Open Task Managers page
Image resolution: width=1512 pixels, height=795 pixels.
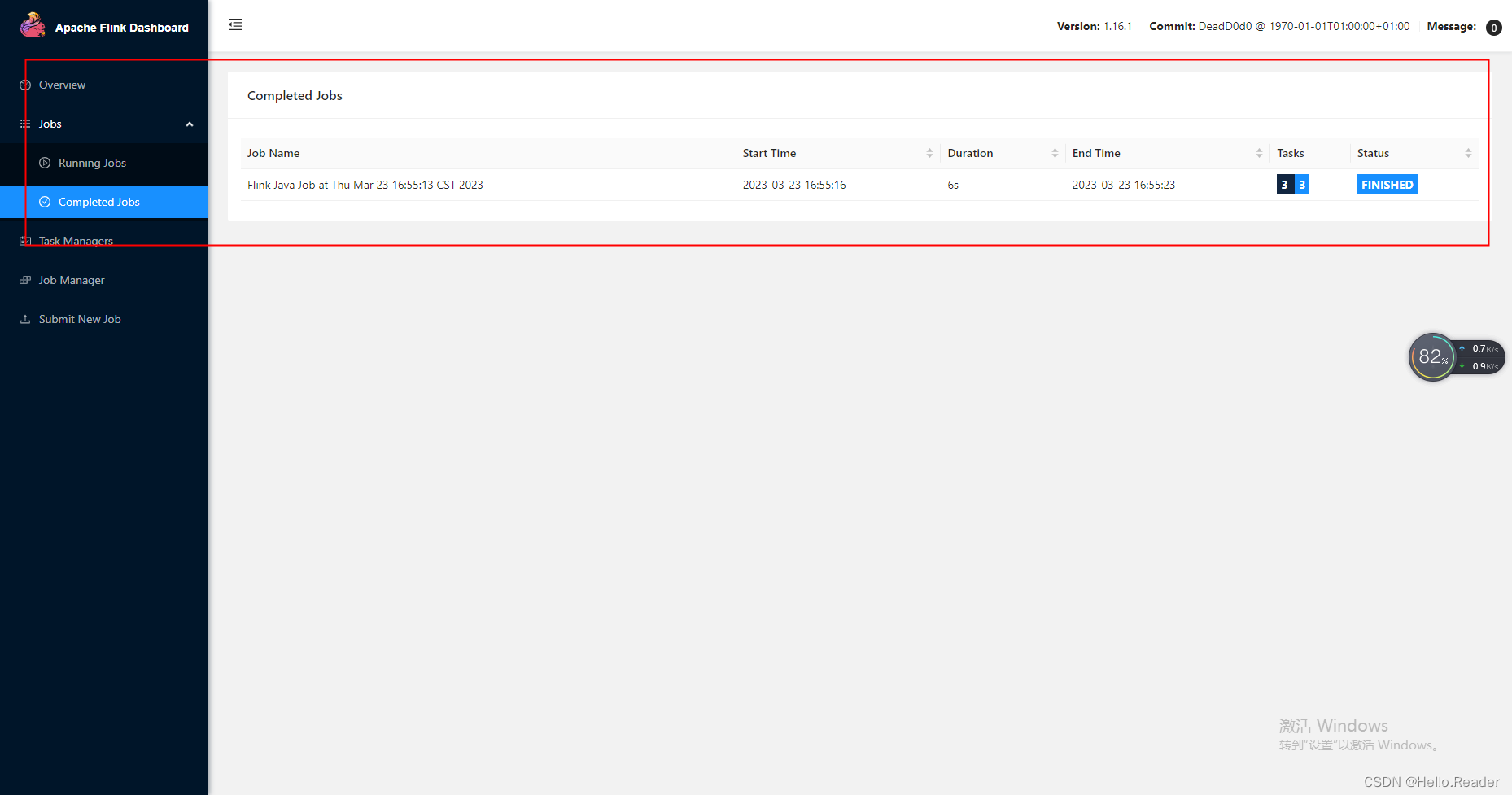coord(104,241)
